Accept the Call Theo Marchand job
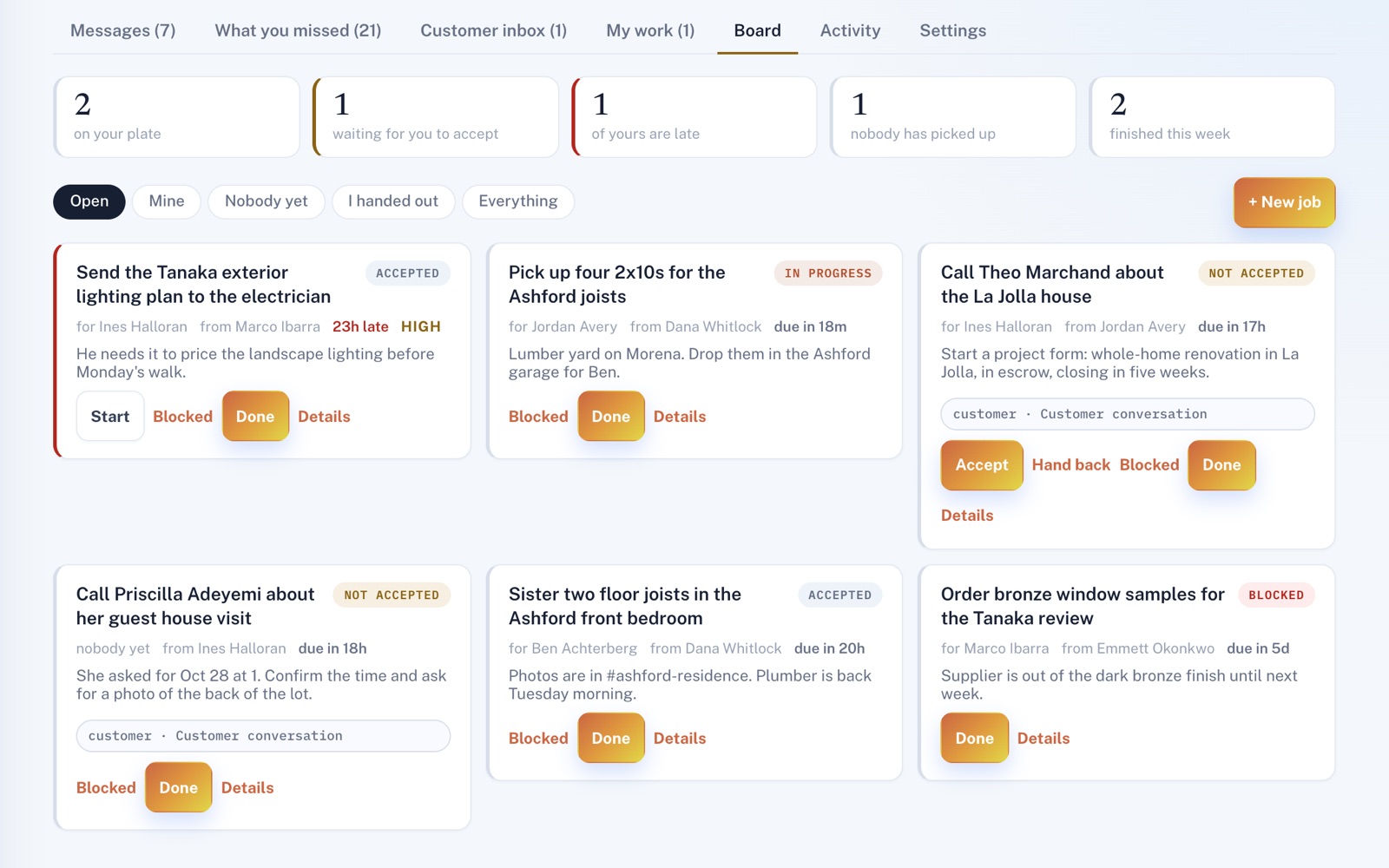The image size is (1389, 868). pos(982,465)
